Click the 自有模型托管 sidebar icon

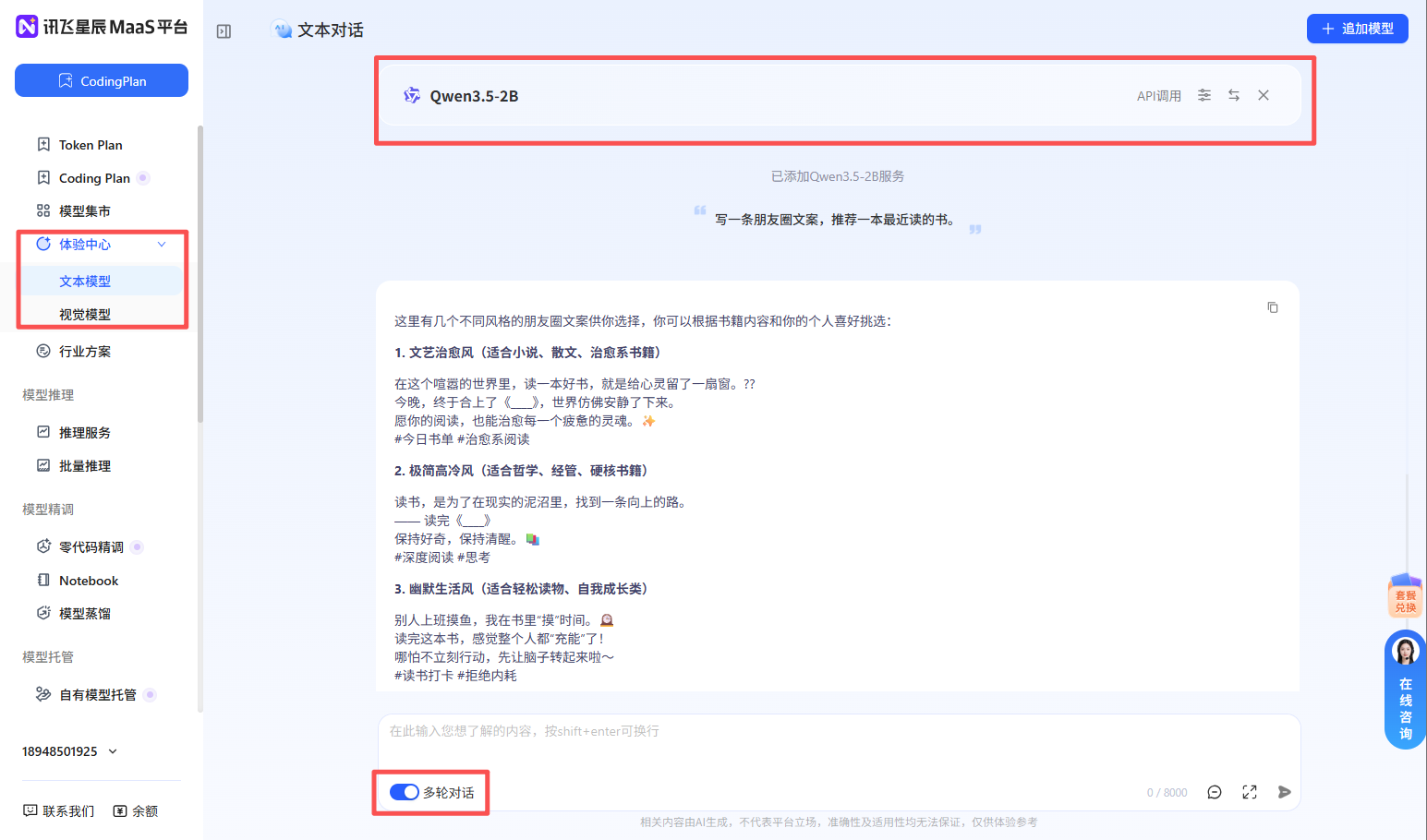click(x=43, y=694)
